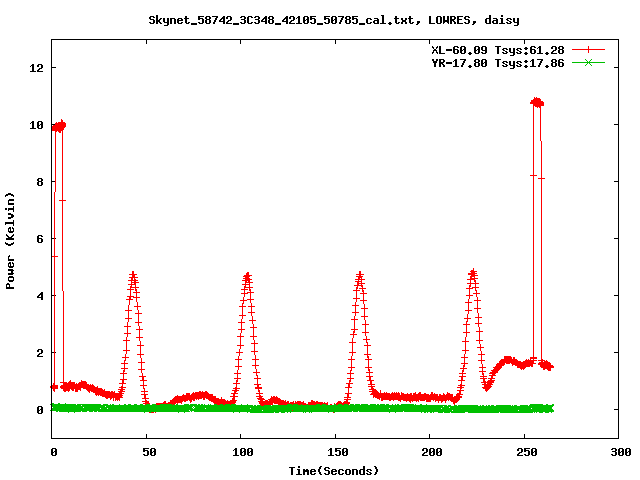Screen dimensions: 640x480
Task: Click the x-axis tick label 50
Action: tap(149, 452)
